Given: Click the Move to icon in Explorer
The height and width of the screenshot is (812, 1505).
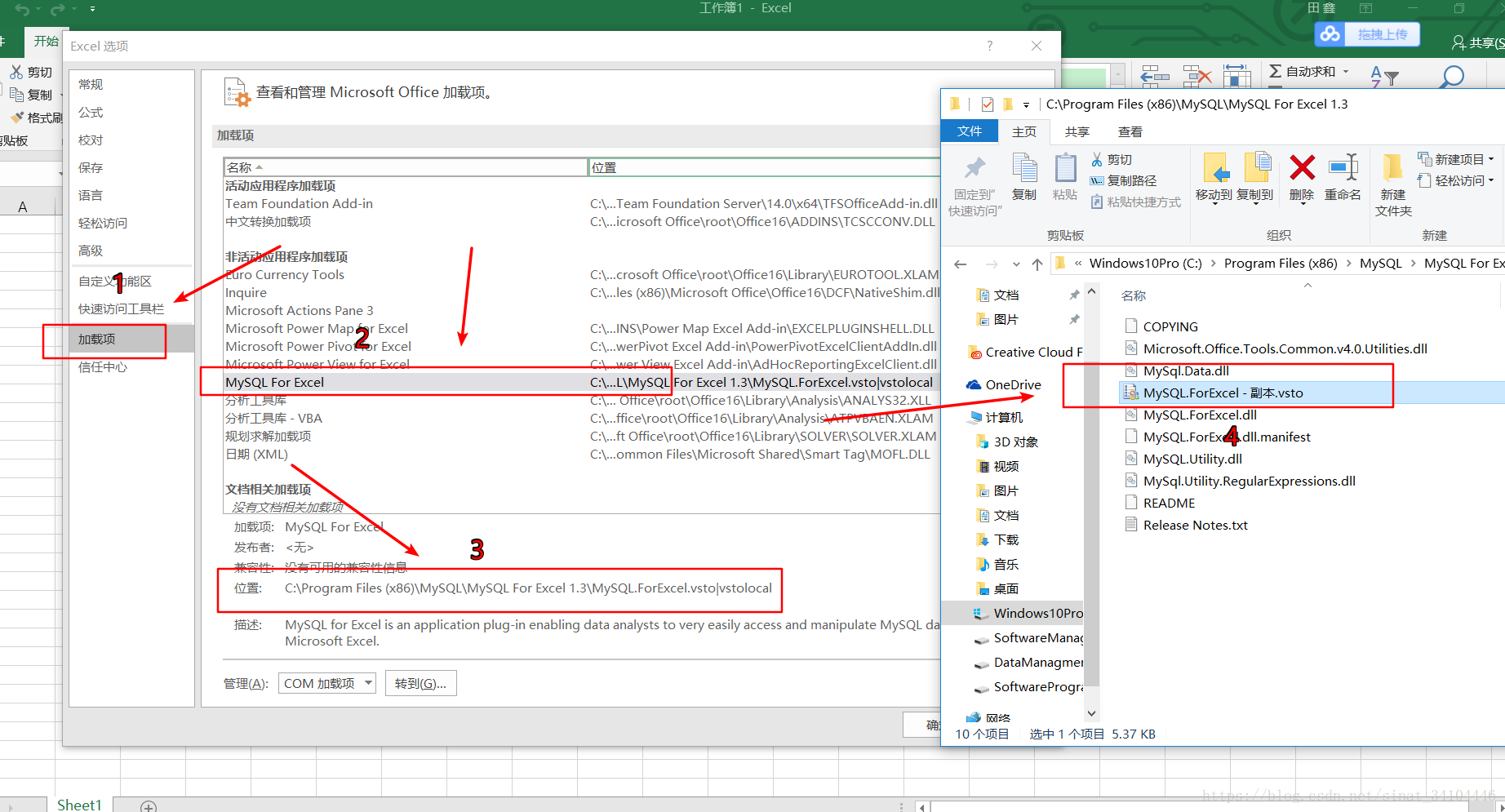Looking at the screenshot, I should (x=1215, y=167).
